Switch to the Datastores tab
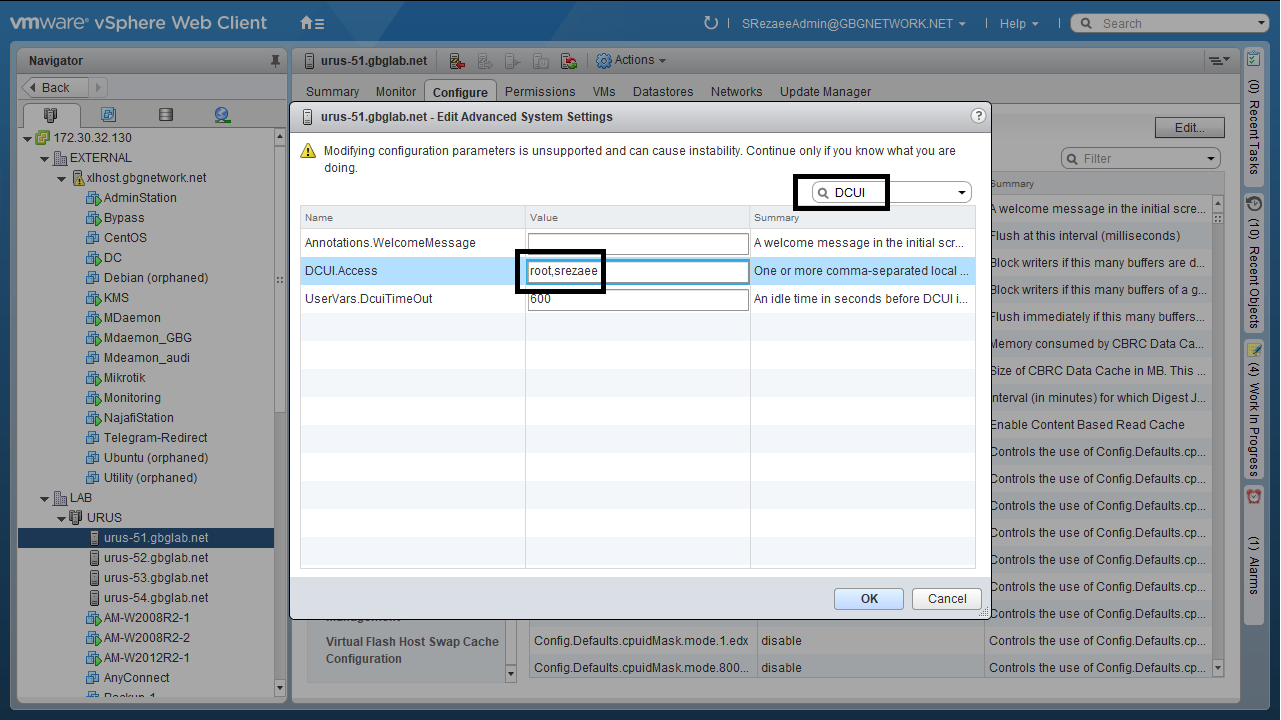The image size is (1281, 720). 662,92
